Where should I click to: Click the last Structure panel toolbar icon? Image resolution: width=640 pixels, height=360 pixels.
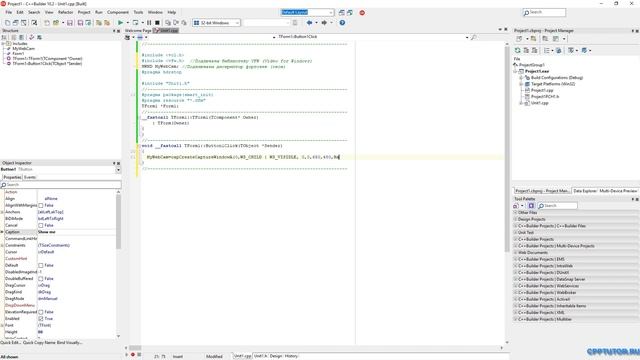point(40,37)
